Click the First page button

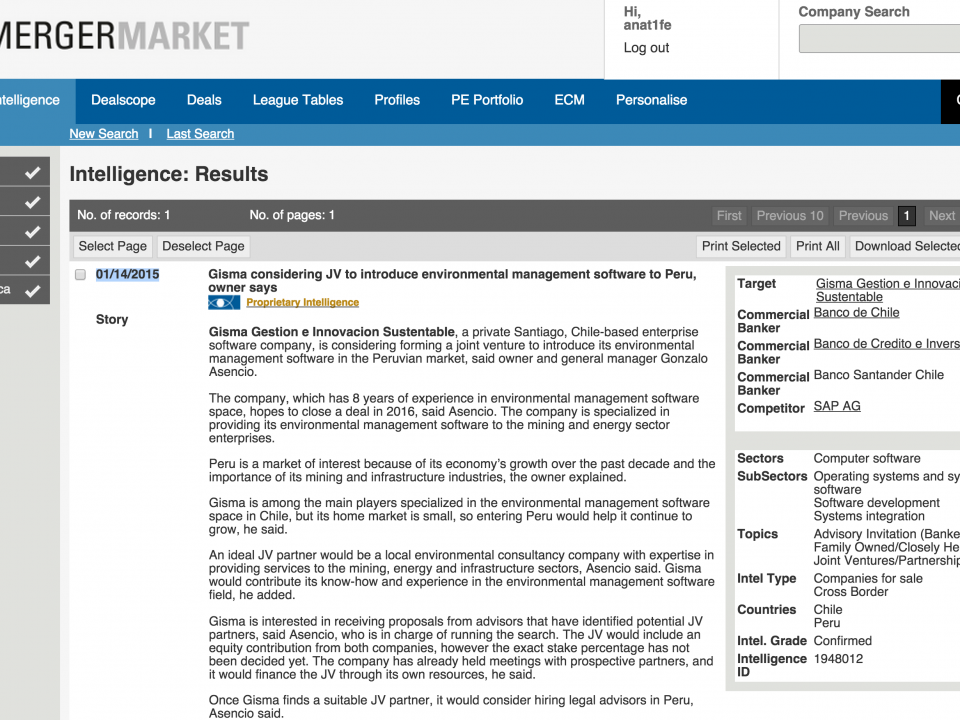coord(729,216)
